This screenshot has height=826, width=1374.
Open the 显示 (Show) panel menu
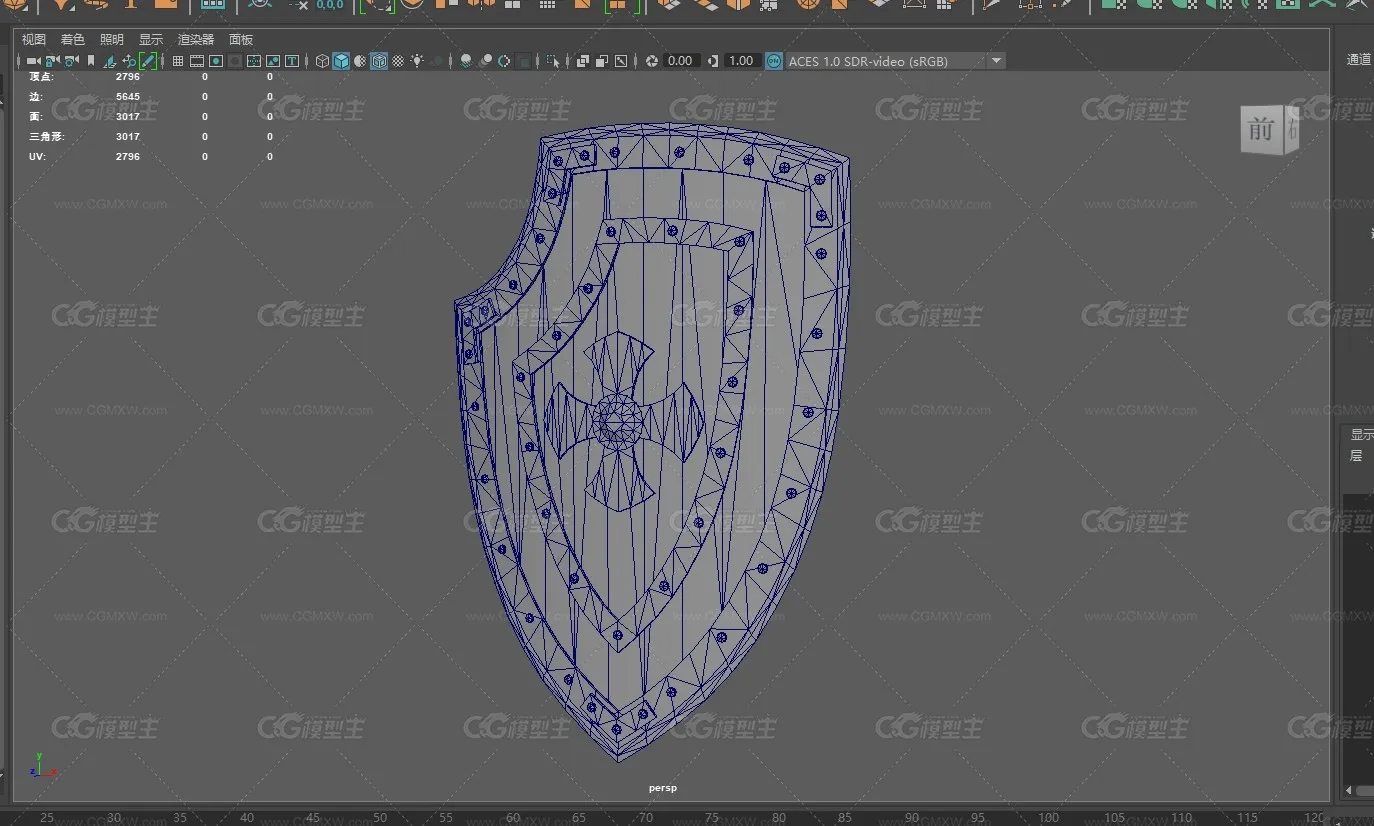click(151, 40)
